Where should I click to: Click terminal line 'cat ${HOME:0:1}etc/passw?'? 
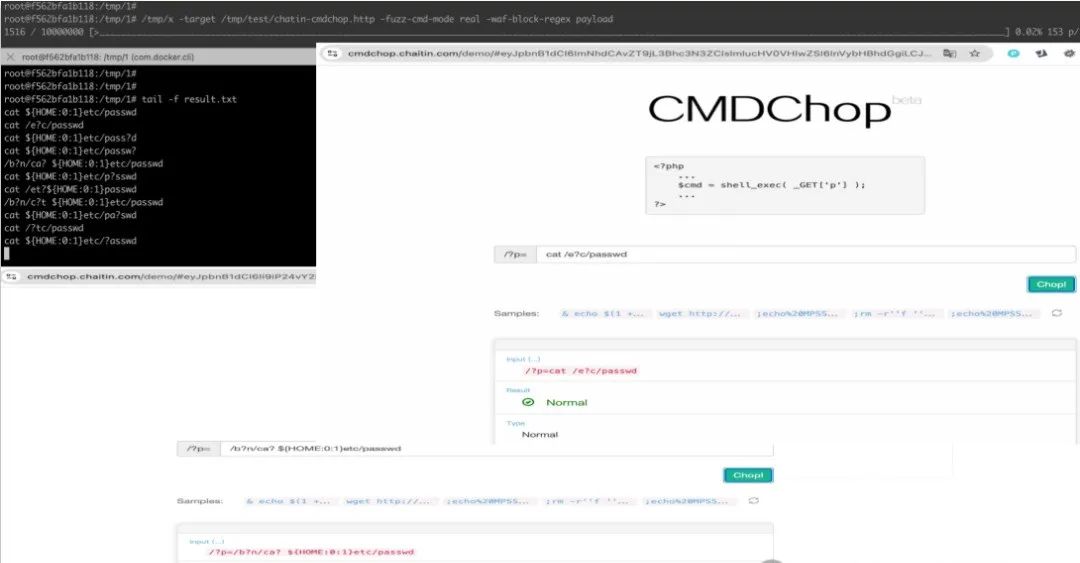point(70,151)
